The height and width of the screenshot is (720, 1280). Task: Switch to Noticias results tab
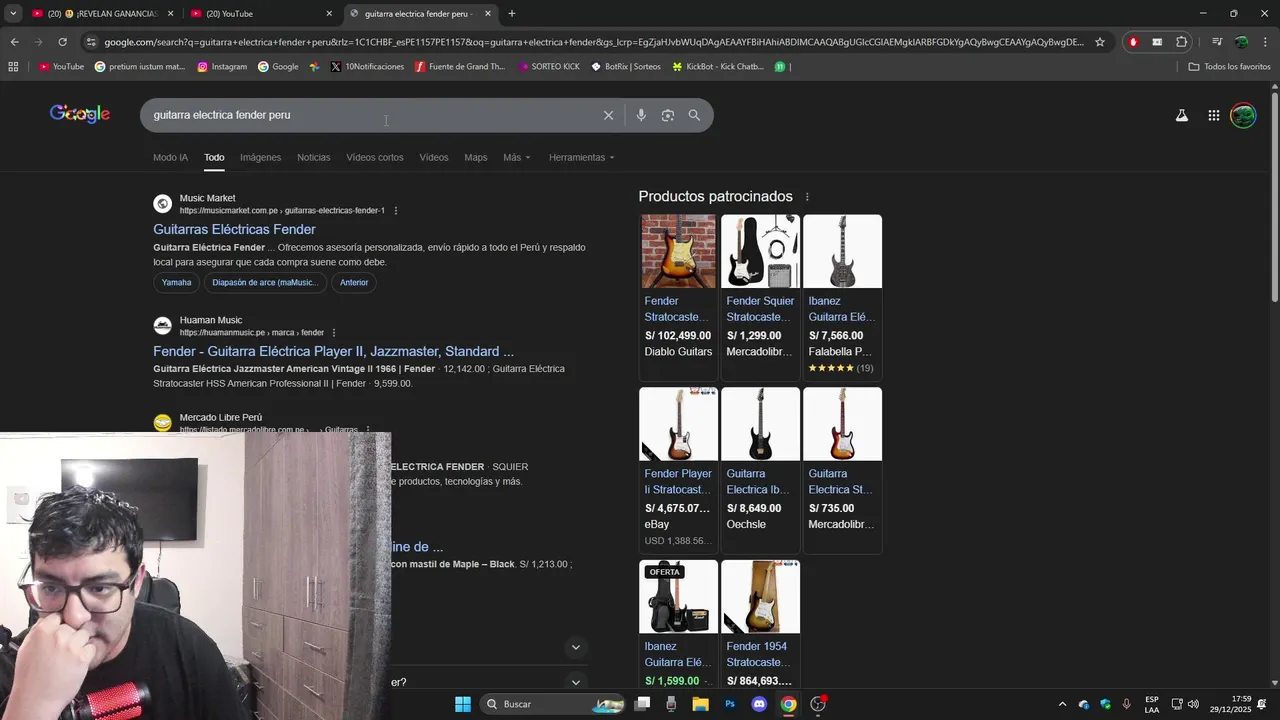(313, 158)
